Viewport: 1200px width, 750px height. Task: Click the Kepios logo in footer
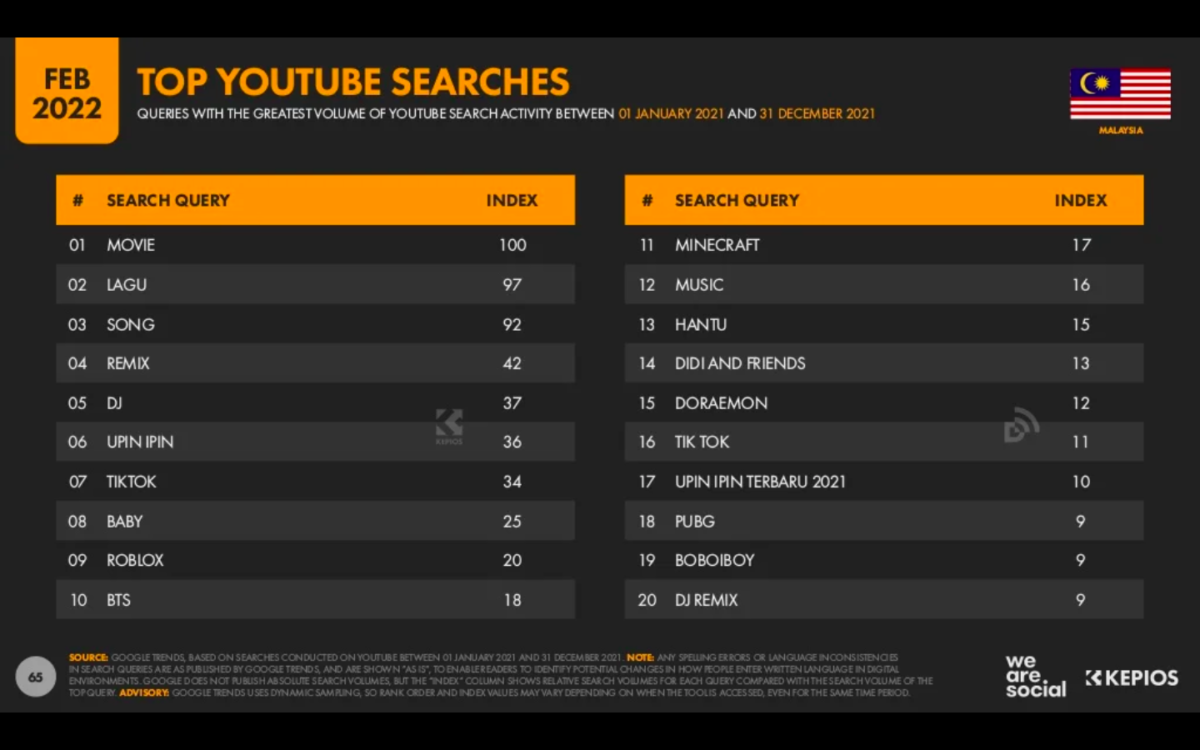click(1132, 678)
